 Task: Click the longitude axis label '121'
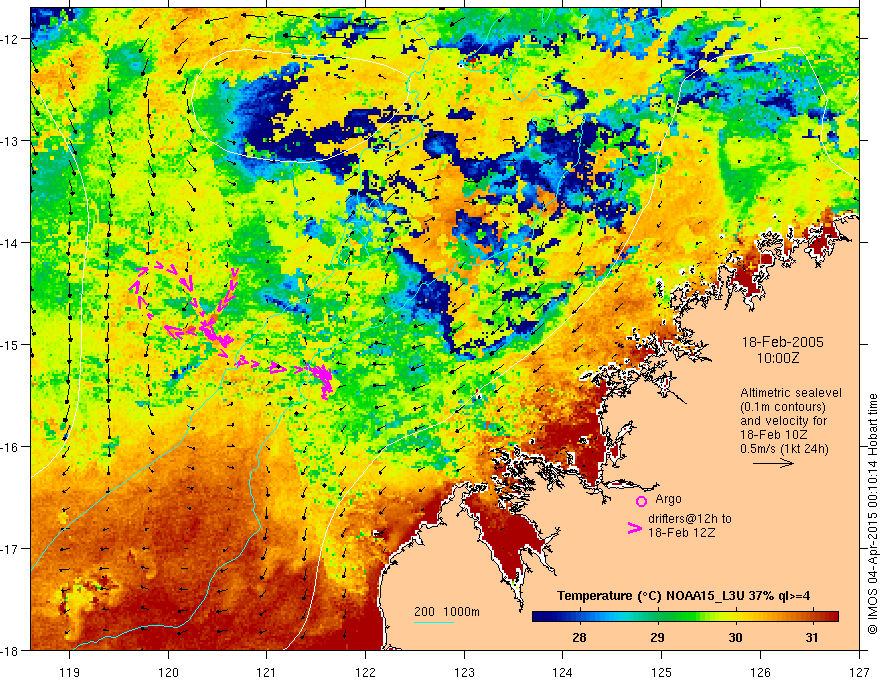(x=267, y=672)
